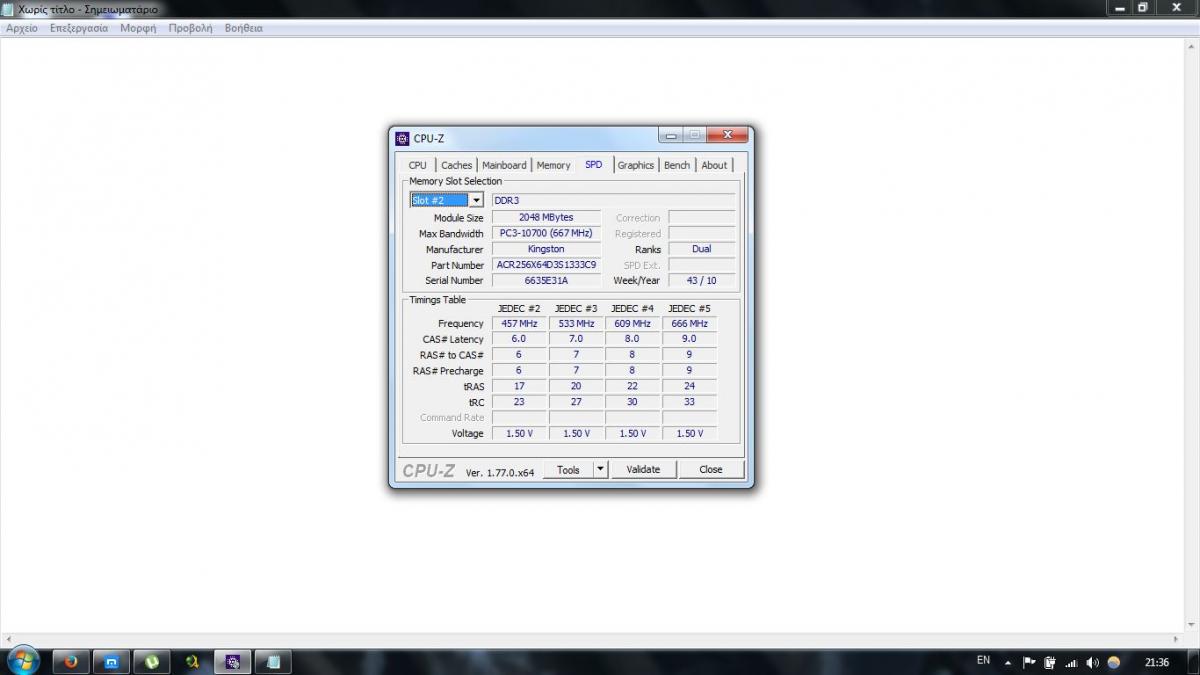The width and height of the screenshot is (1200, 675).
Task: Click the Close button in CPU-Z
Action: [711, 469]
